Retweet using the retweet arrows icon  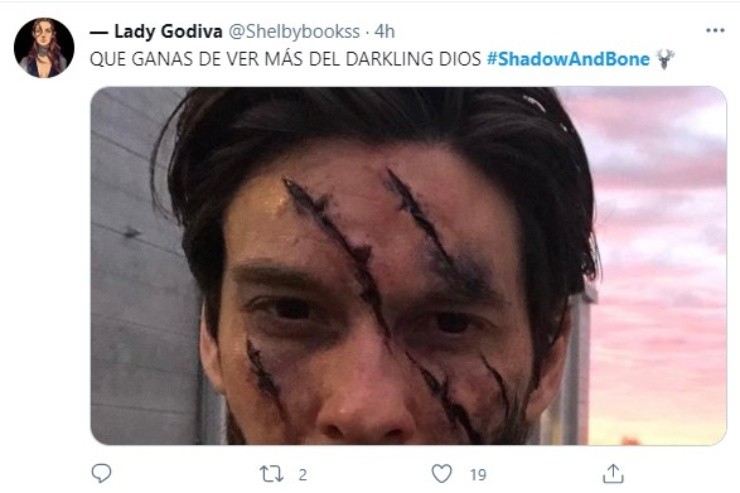point(271,472)
